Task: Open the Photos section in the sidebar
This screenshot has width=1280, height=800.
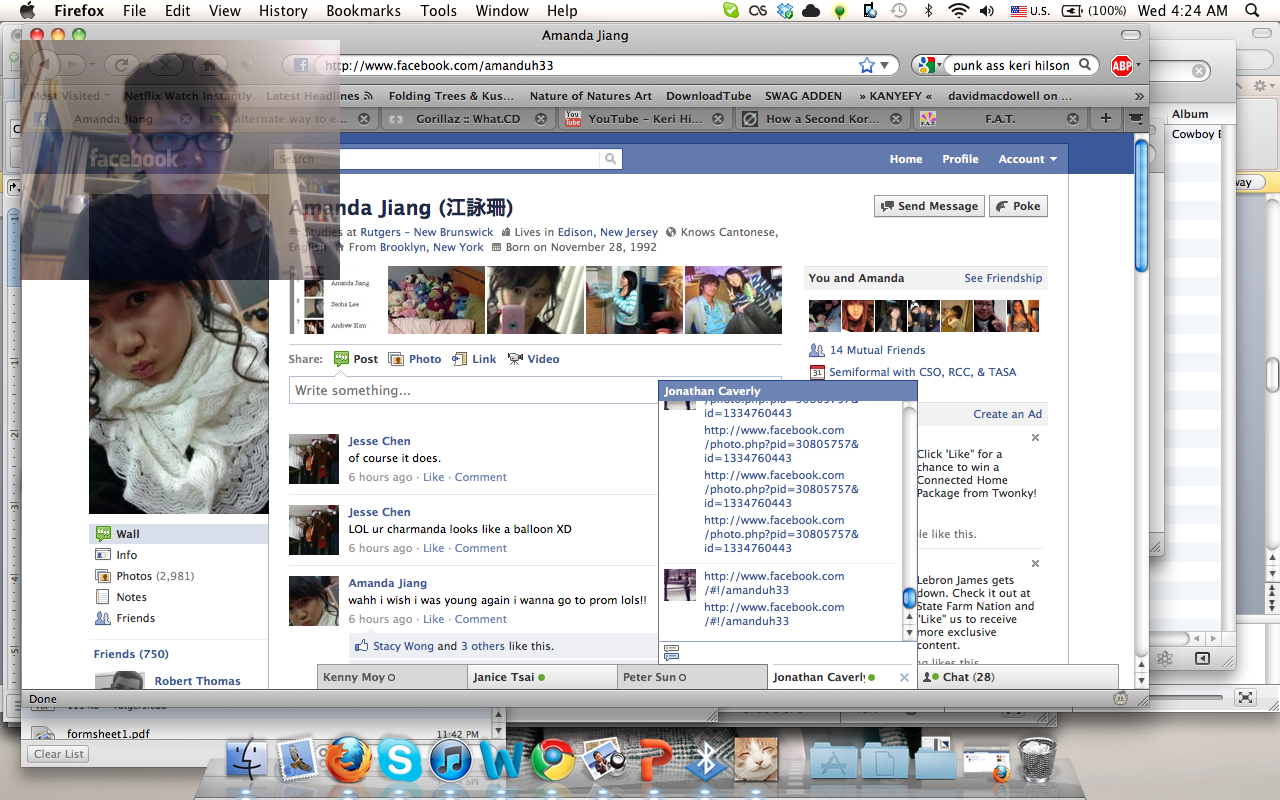Action: (134, 576)
